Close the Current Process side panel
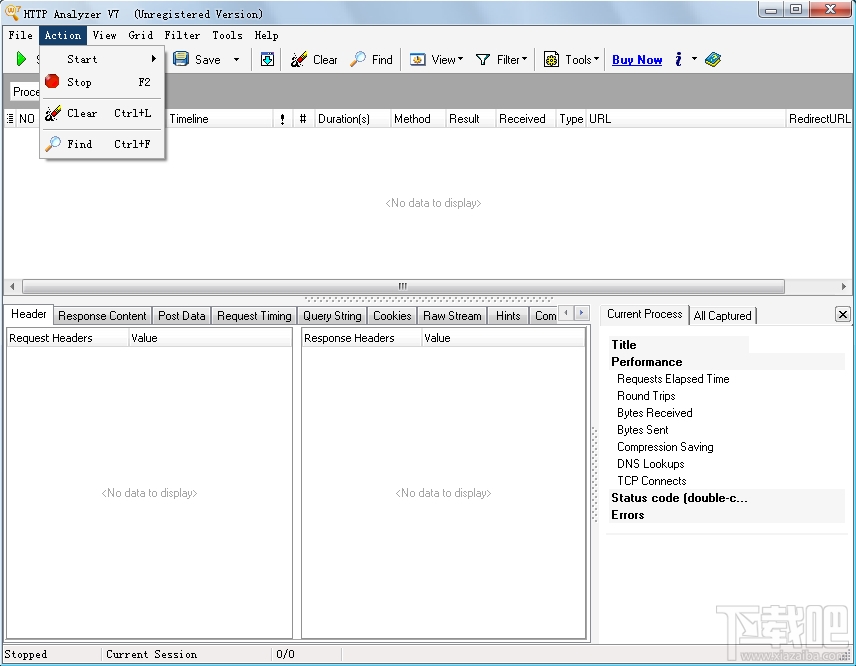Image resolution: width=856 pixels, height=666 pixels. point(843,314)
